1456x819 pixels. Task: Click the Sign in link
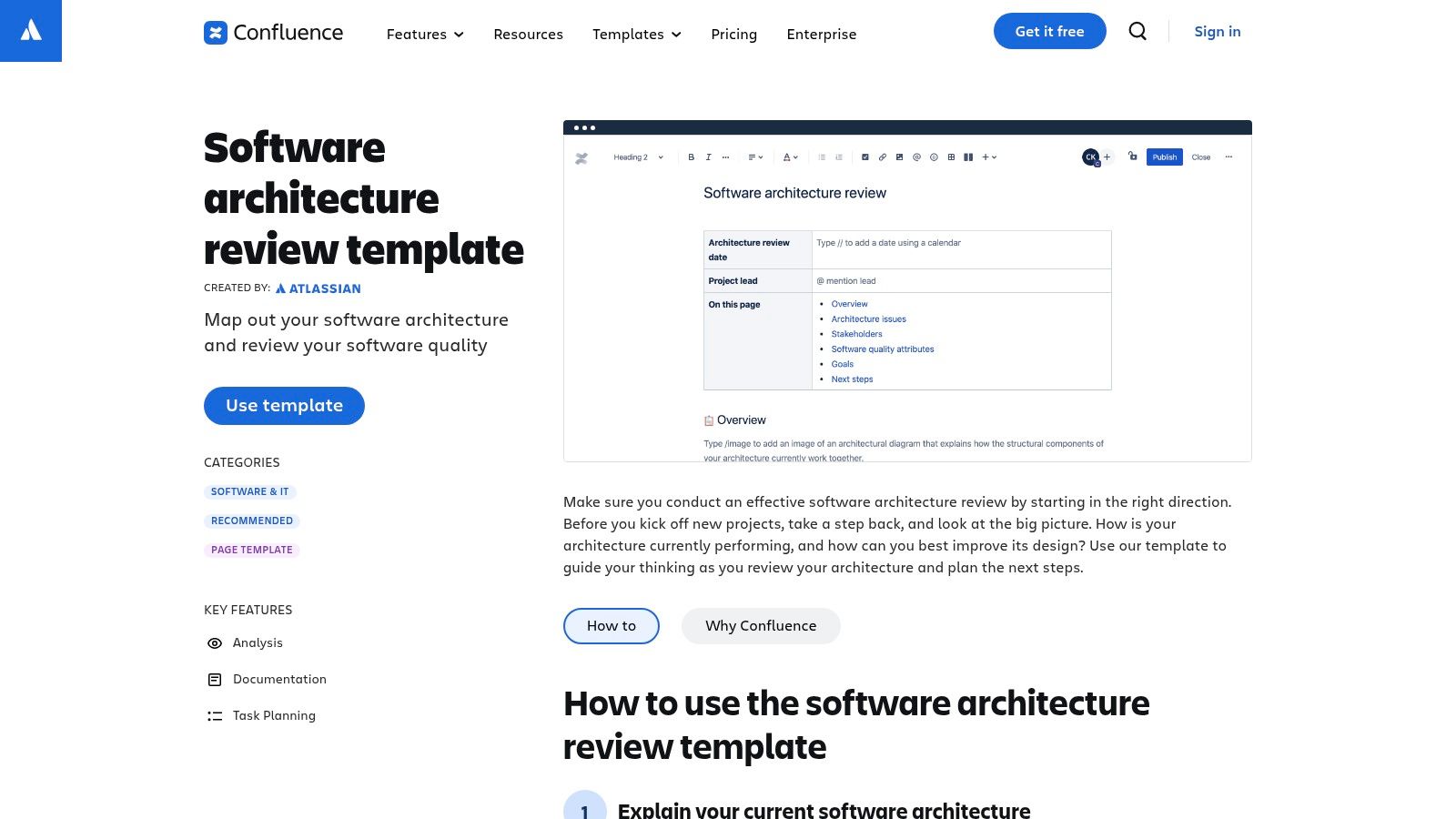(x=1217, y=32)
